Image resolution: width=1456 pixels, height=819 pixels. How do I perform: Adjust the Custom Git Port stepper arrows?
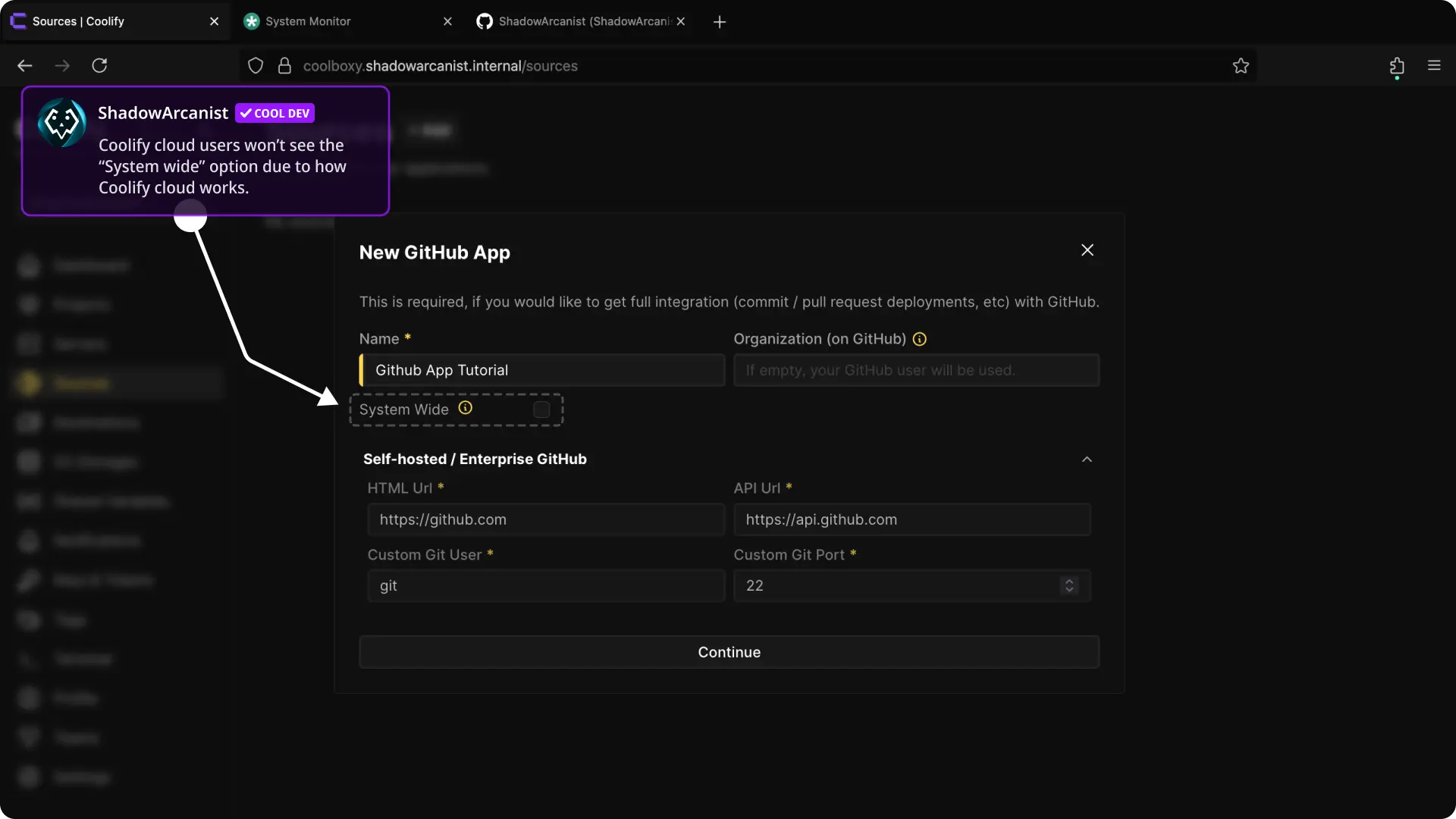(1069, 585)
